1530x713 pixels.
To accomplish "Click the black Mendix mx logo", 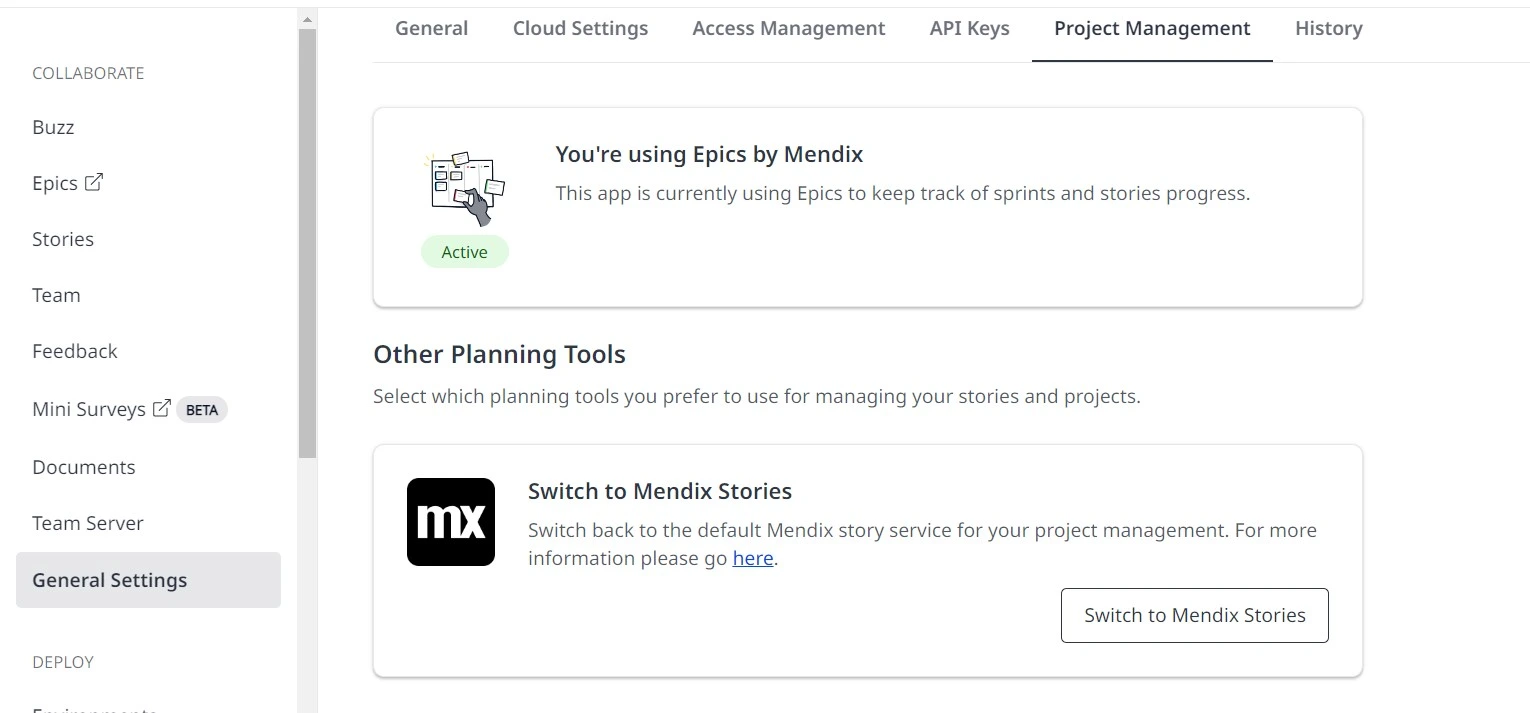I will (451, 522).
